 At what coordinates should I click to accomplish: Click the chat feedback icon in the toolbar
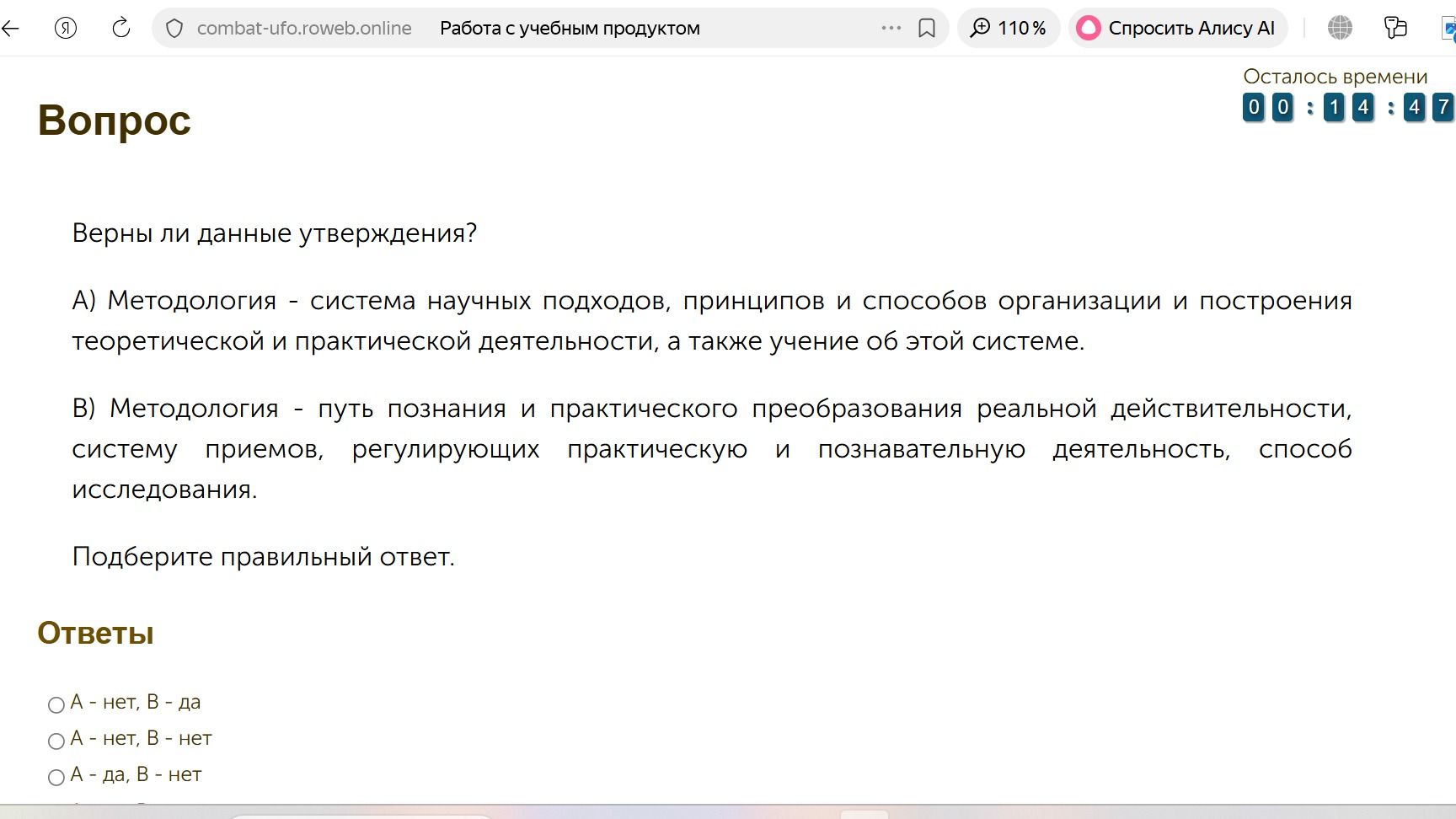[x=1395, y=28]
